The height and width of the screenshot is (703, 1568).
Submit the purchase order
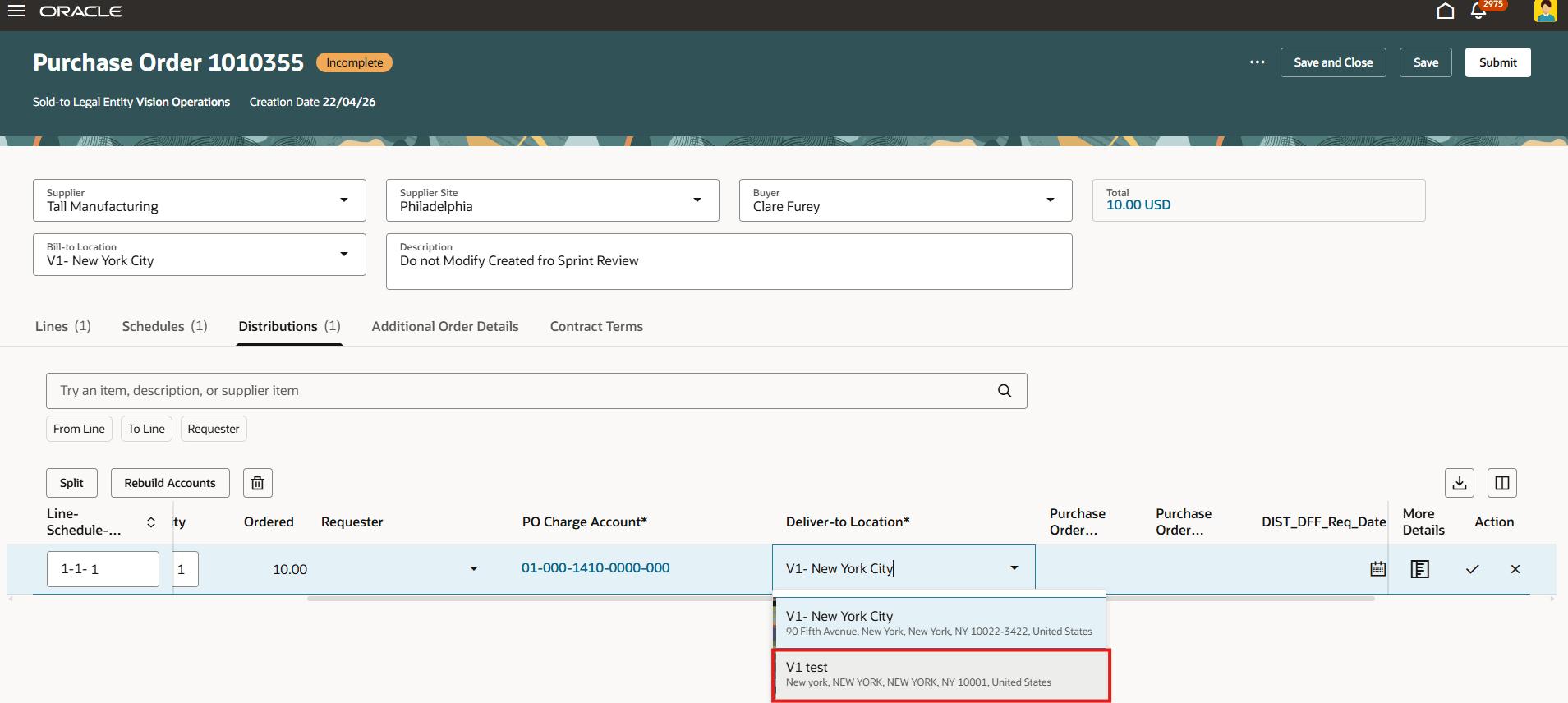pos(1497,62)
